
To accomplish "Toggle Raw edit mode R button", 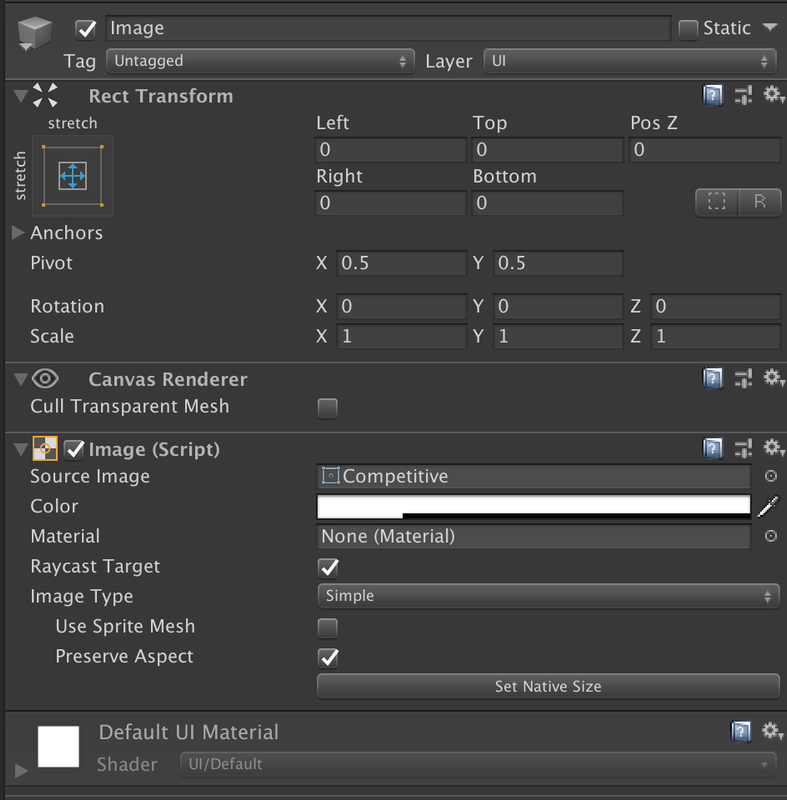I will point(759,202).
